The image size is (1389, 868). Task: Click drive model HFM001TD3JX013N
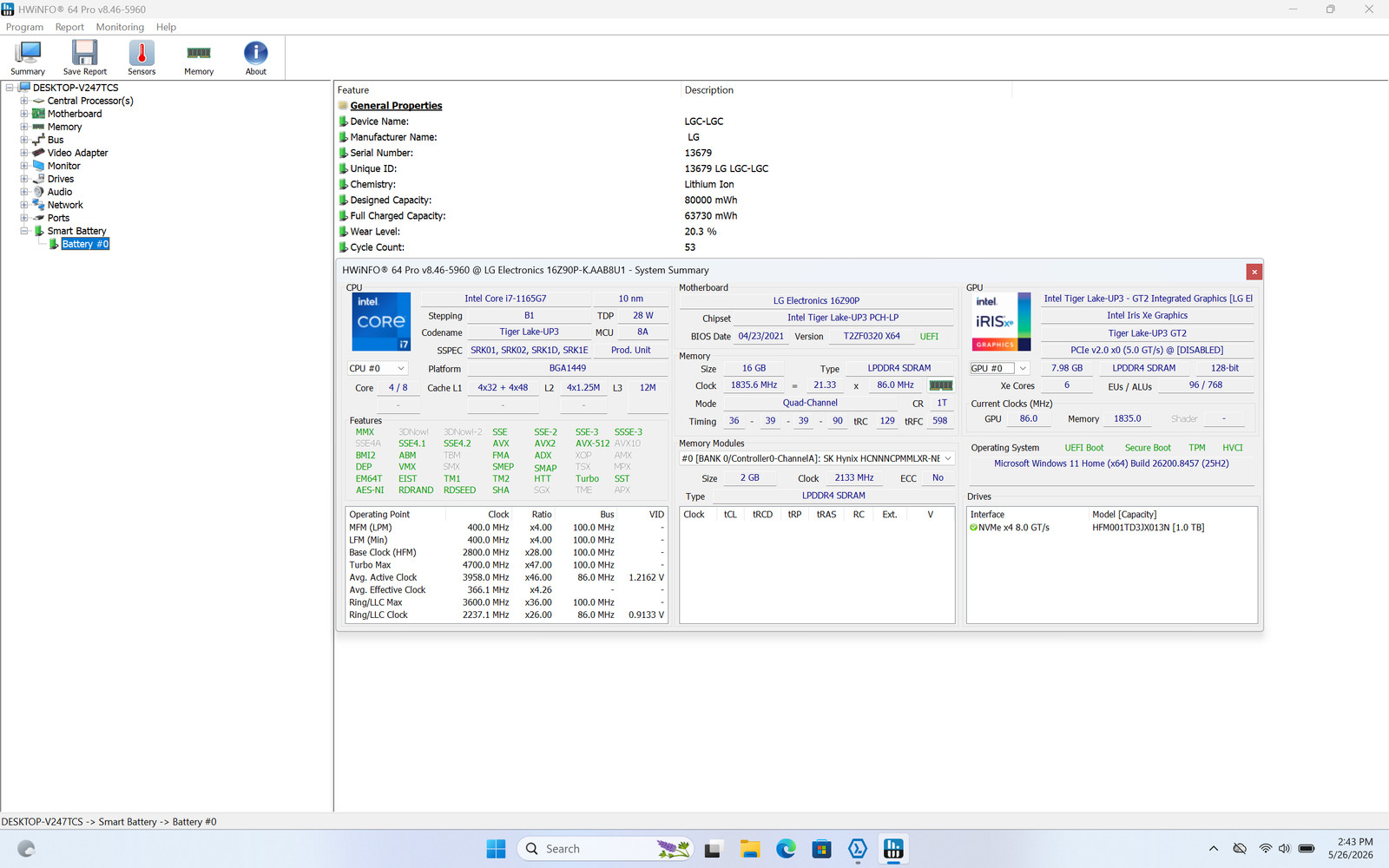pos(1148,528)
